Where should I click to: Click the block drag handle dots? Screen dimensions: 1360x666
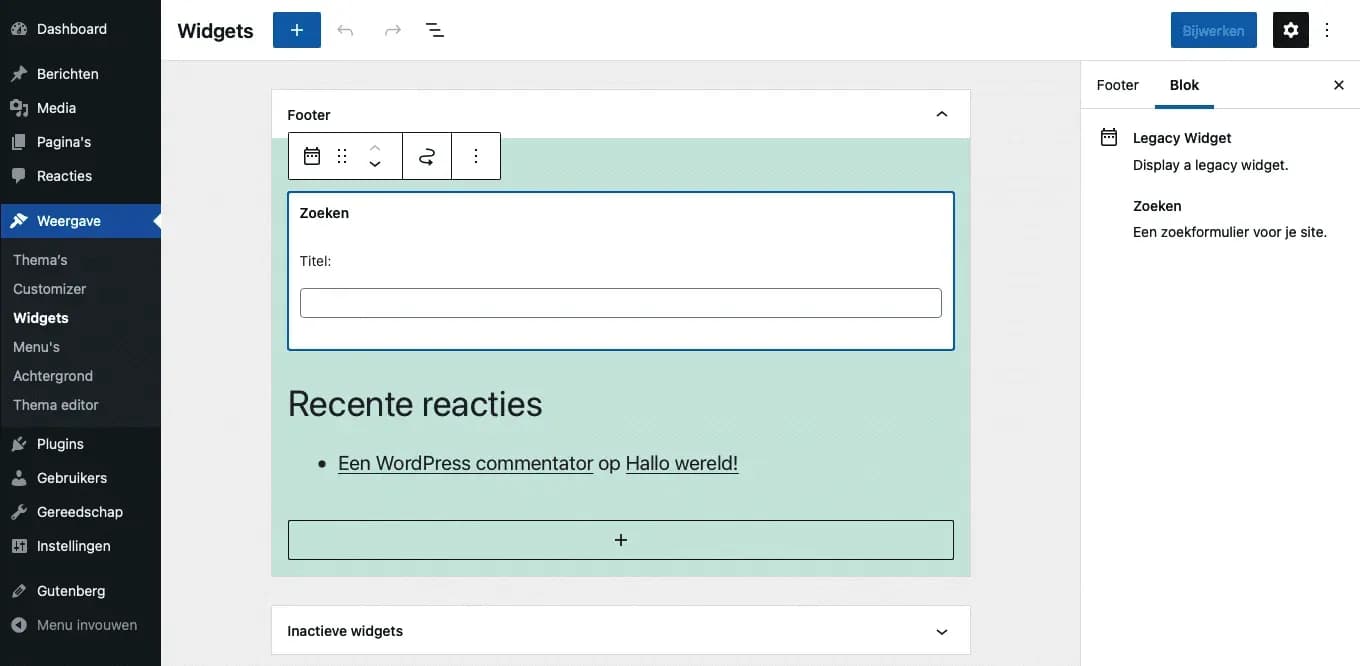click(342, 156)
